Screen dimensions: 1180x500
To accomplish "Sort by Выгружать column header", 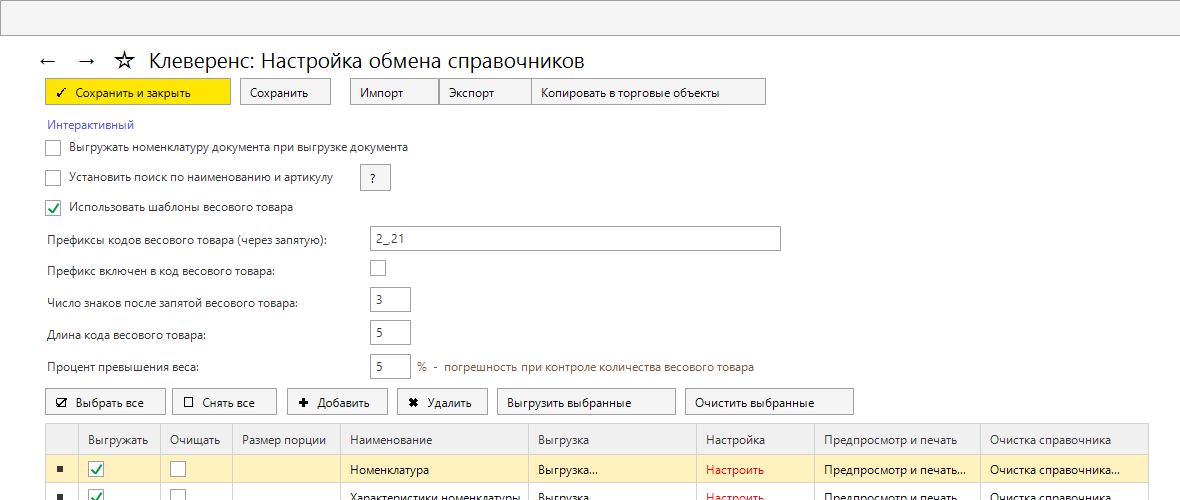I will (119, 439).
